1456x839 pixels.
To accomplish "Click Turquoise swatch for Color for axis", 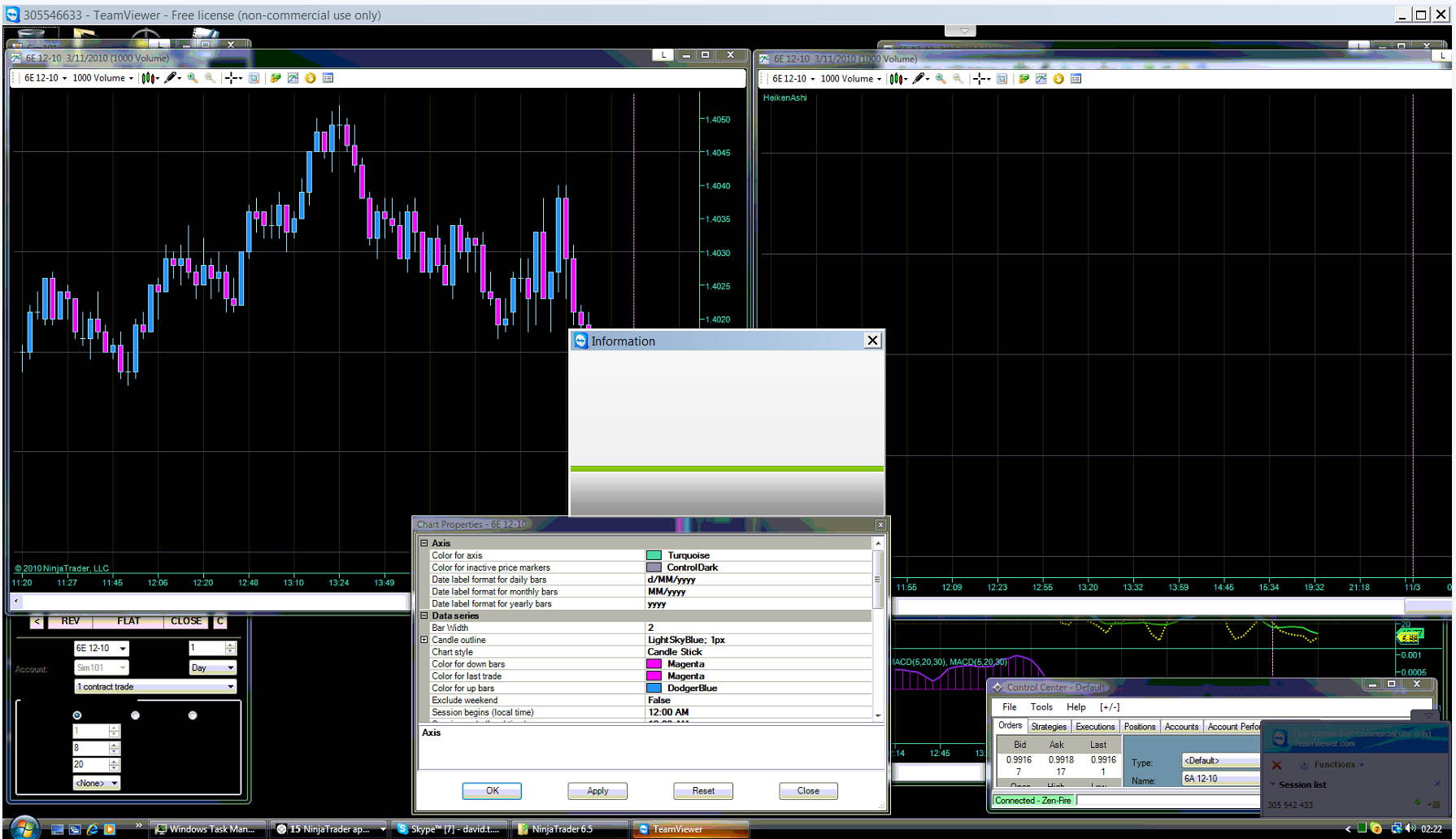I will tap(654, 555).
